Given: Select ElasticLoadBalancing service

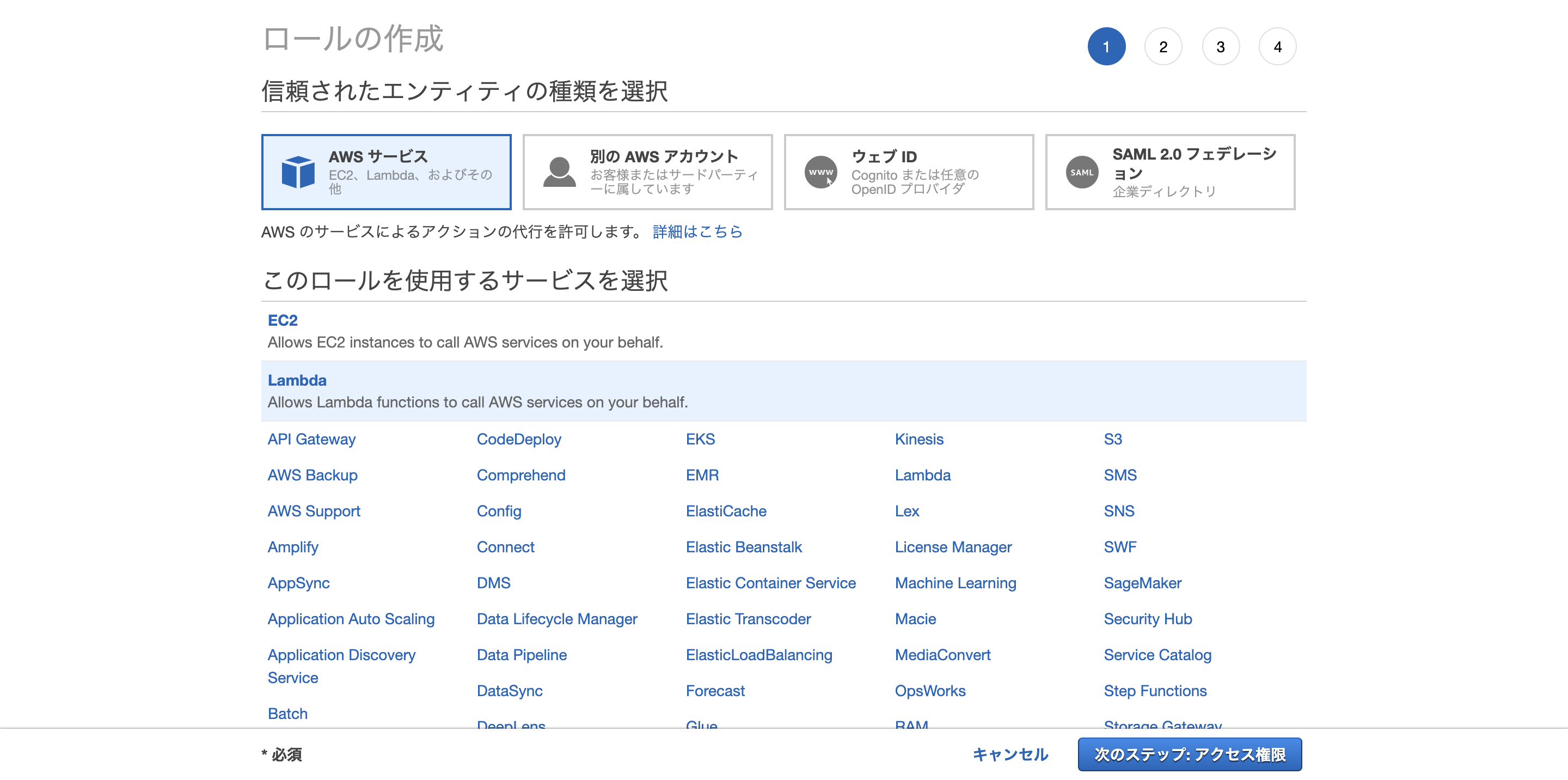Looking at the screenshot, I should coord(759,655).
